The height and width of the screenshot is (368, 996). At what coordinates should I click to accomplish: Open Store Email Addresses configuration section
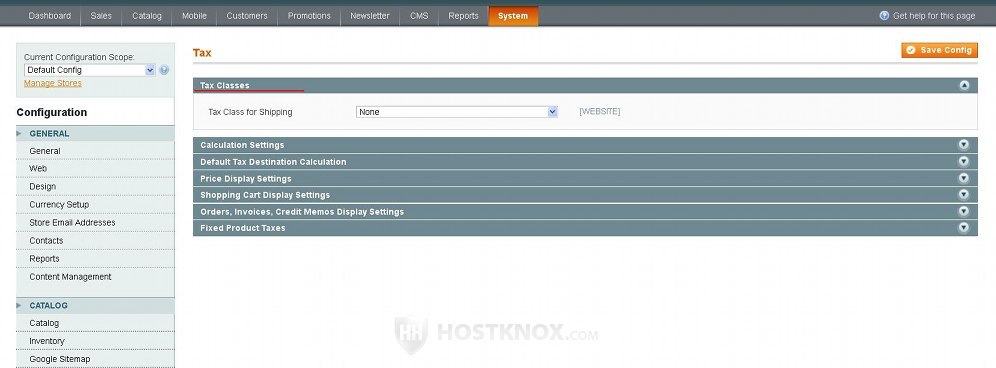(72, 222)
